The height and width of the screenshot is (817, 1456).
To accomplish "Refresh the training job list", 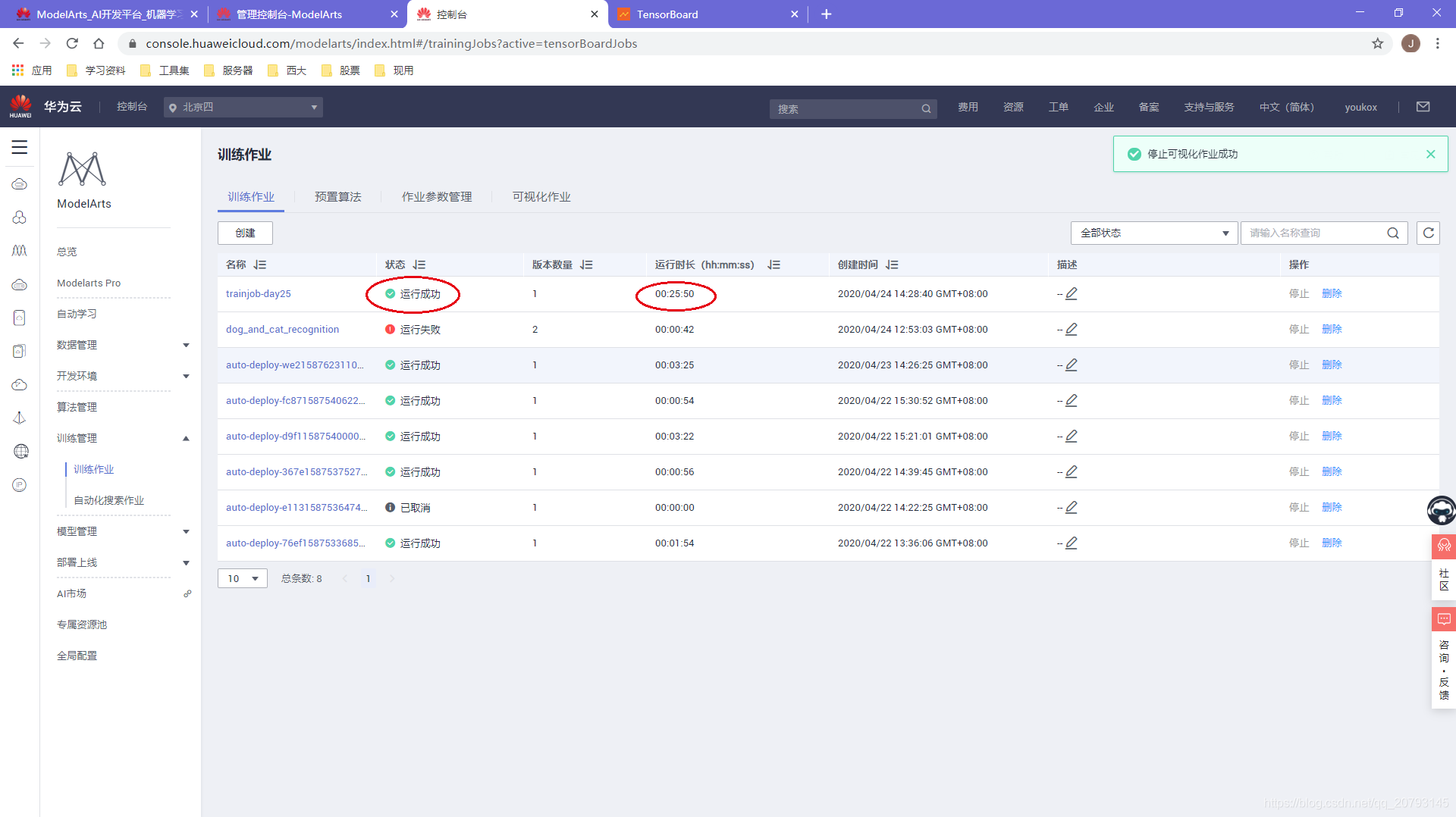I will [1428, 233].
